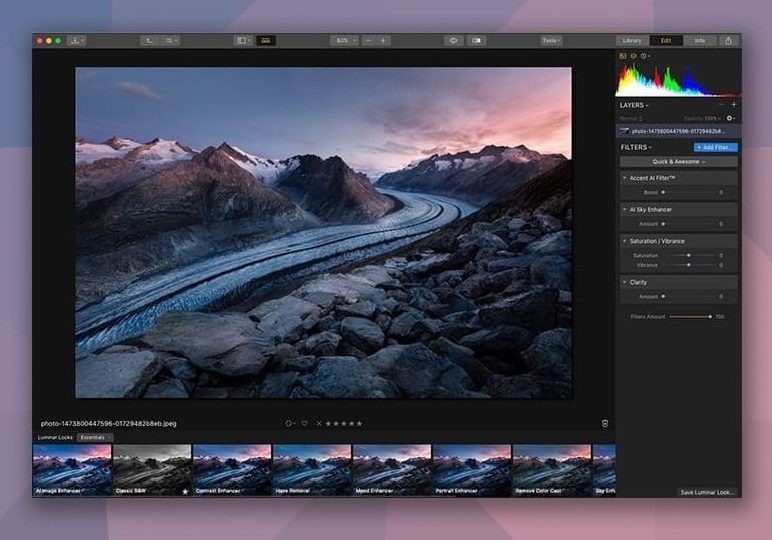Select the photo-1473800447596 layer row

pos(678,131)
